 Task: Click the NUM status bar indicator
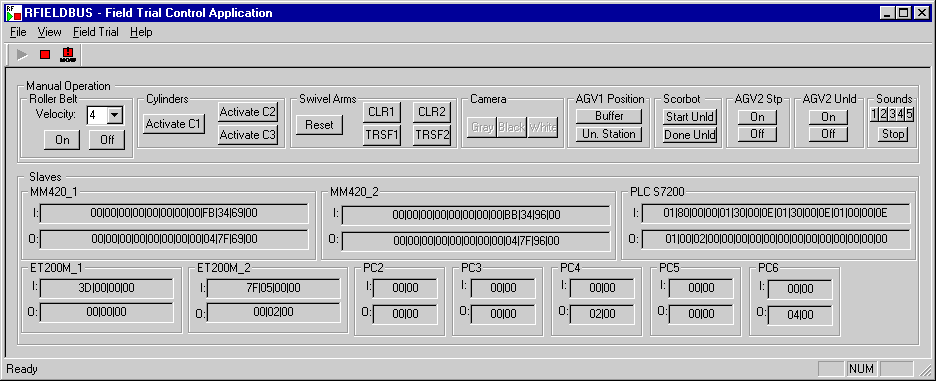pyautogui.click(x=862, y=369)
